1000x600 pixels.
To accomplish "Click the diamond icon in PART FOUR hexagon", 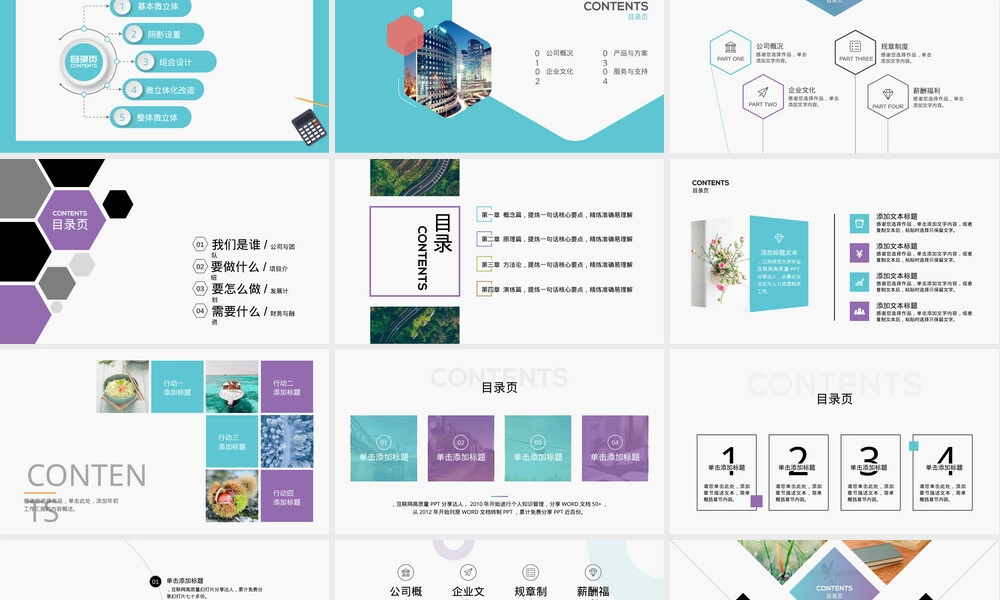I will click(888, 95).
